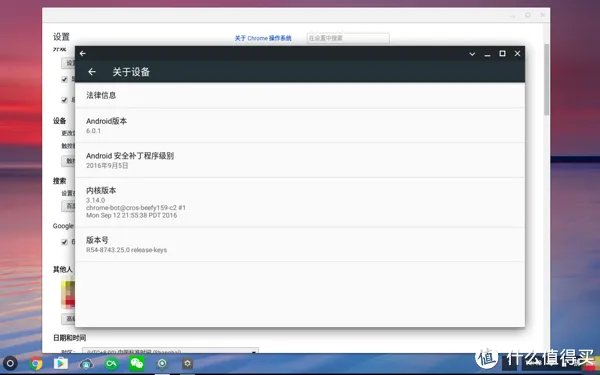Click the Android version value 6.0.1
This screenshot has height=375, width=600.
click(93, 131)
